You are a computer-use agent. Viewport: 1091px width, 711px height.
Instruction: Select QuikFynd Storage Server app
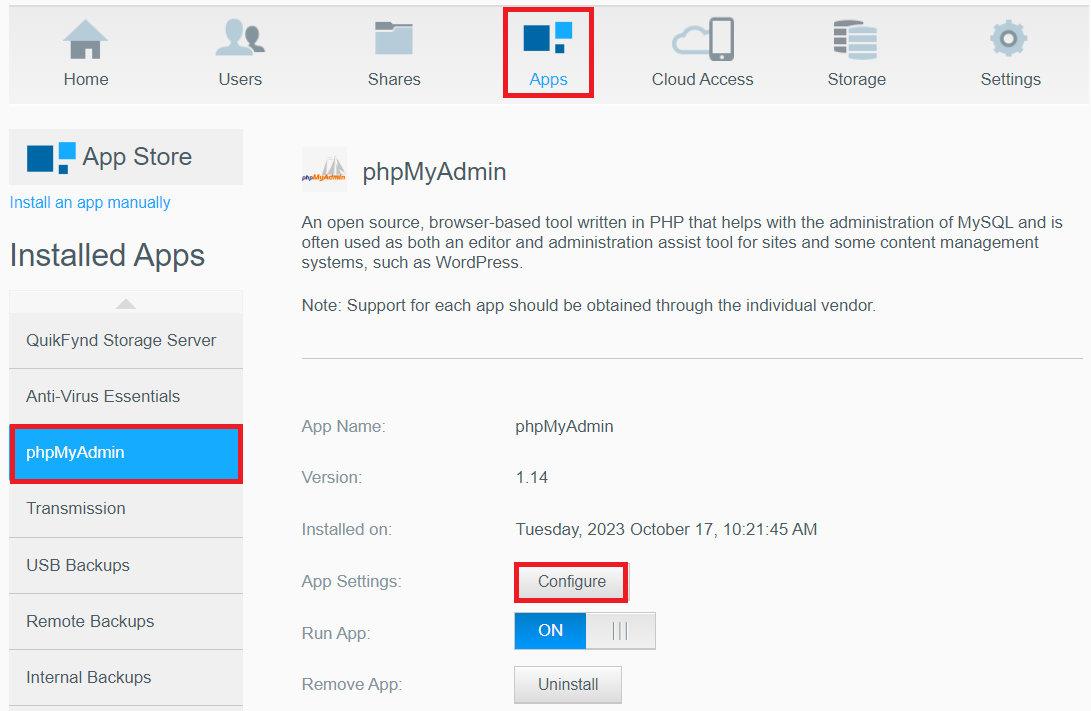pos(126,340)
